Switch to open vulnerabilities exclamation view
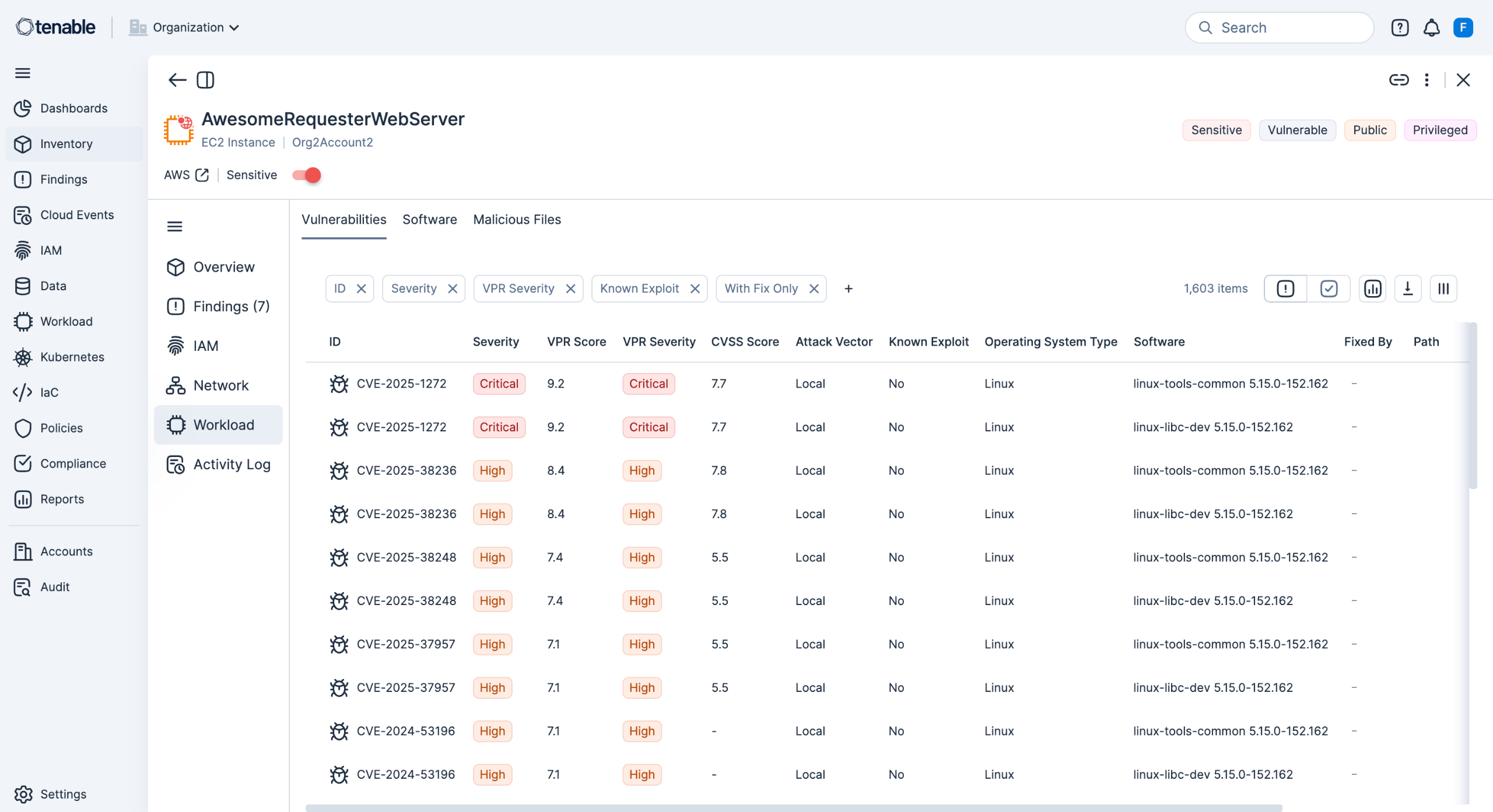This screenshot has height=812, width=1493. (1285, 289)
